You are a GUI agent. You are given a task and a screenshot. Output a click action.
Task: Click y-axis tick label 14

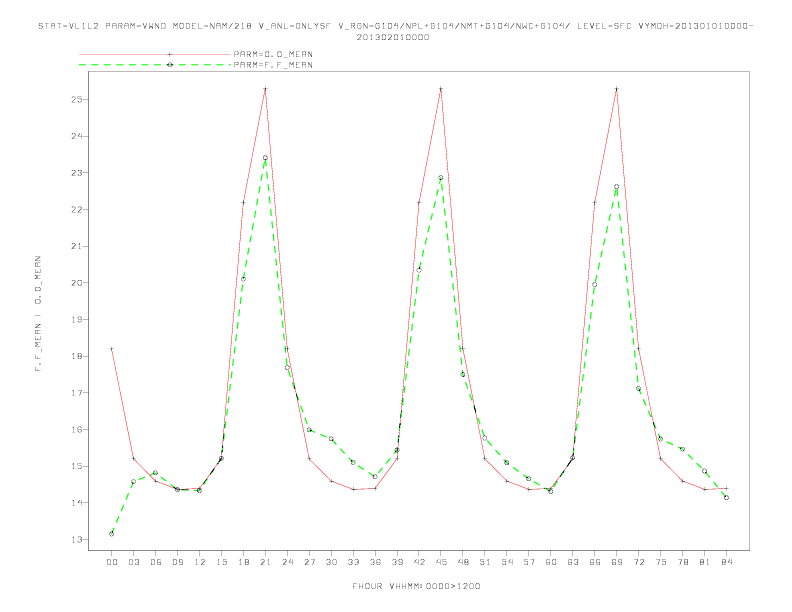coord(77,503)
